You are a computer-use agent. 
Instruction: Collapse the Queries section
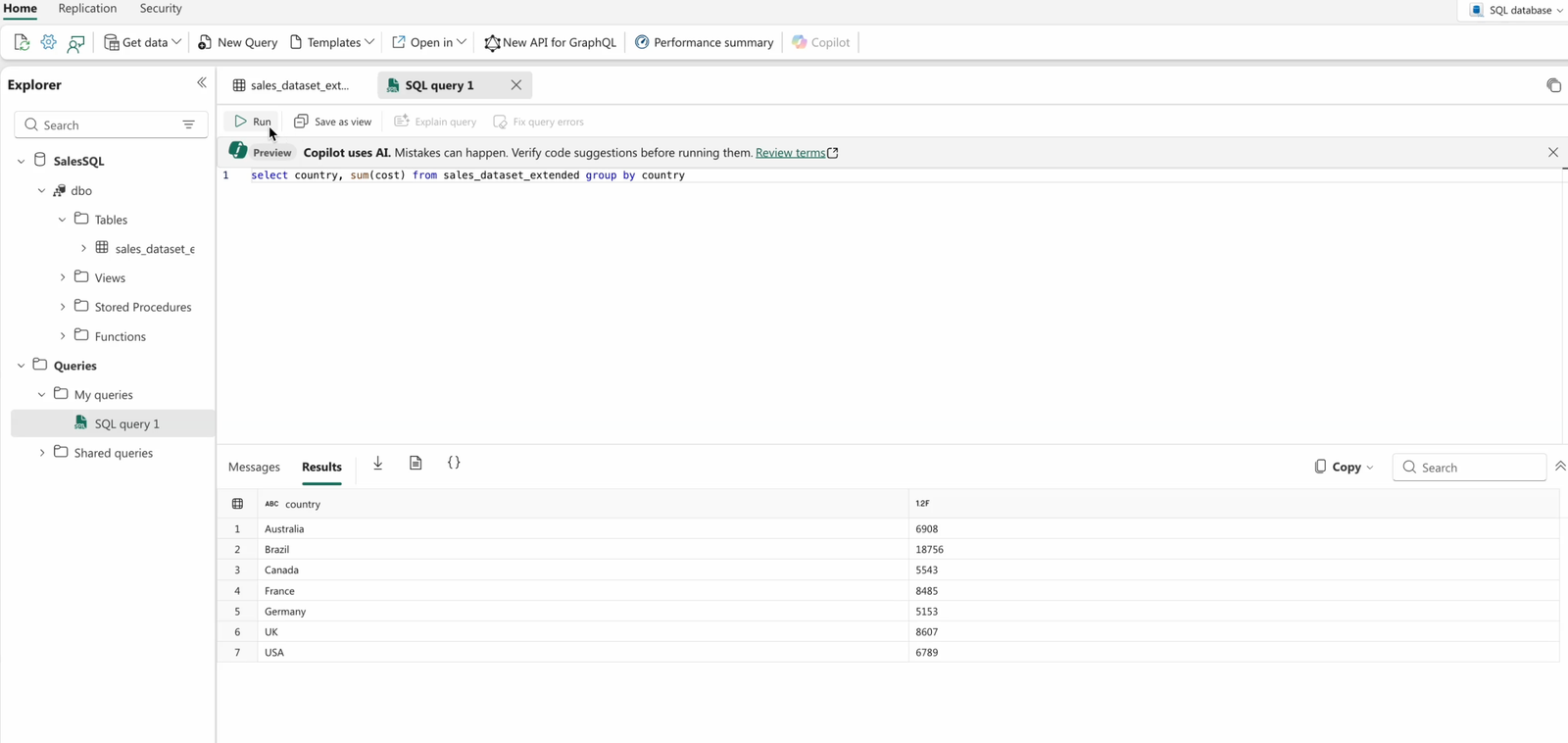tap(21, 366)
